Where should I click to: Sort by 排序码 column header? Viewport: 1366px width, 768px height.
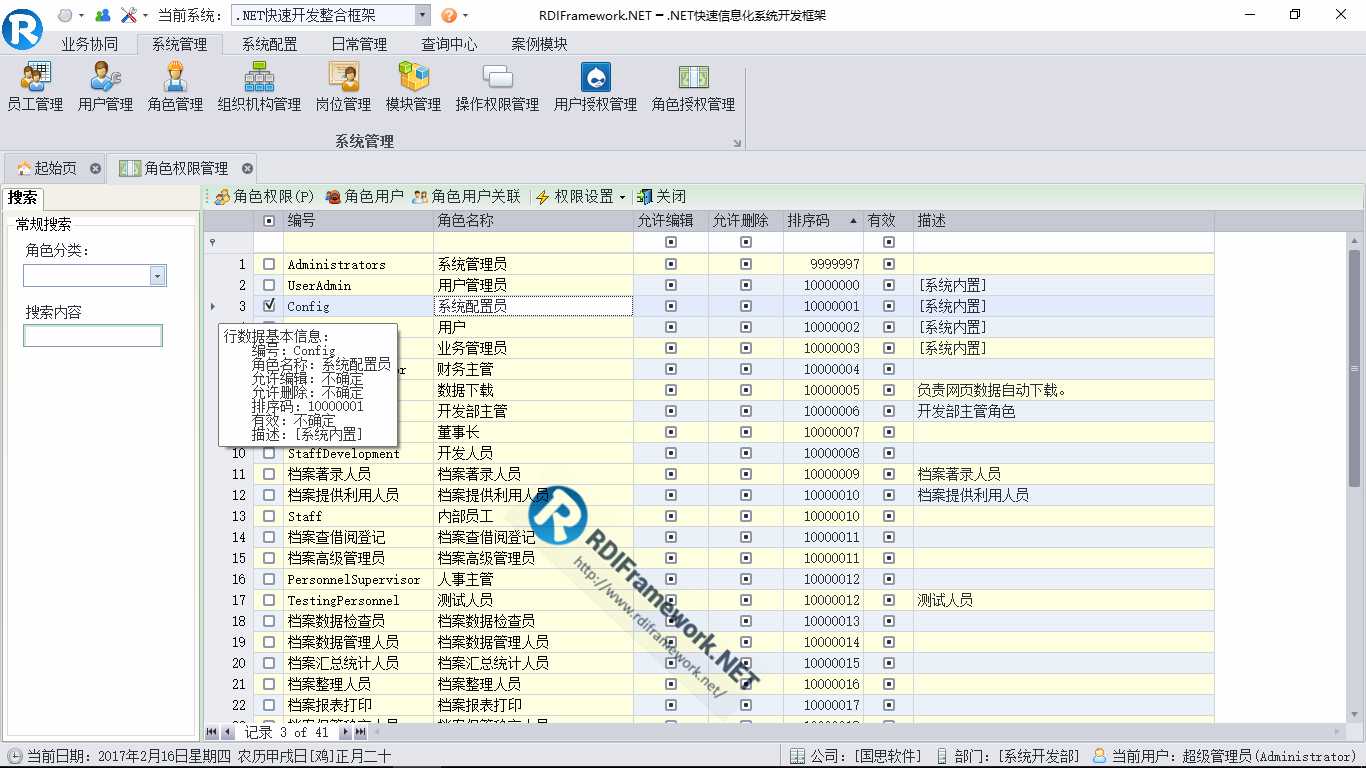pos(823,221)
